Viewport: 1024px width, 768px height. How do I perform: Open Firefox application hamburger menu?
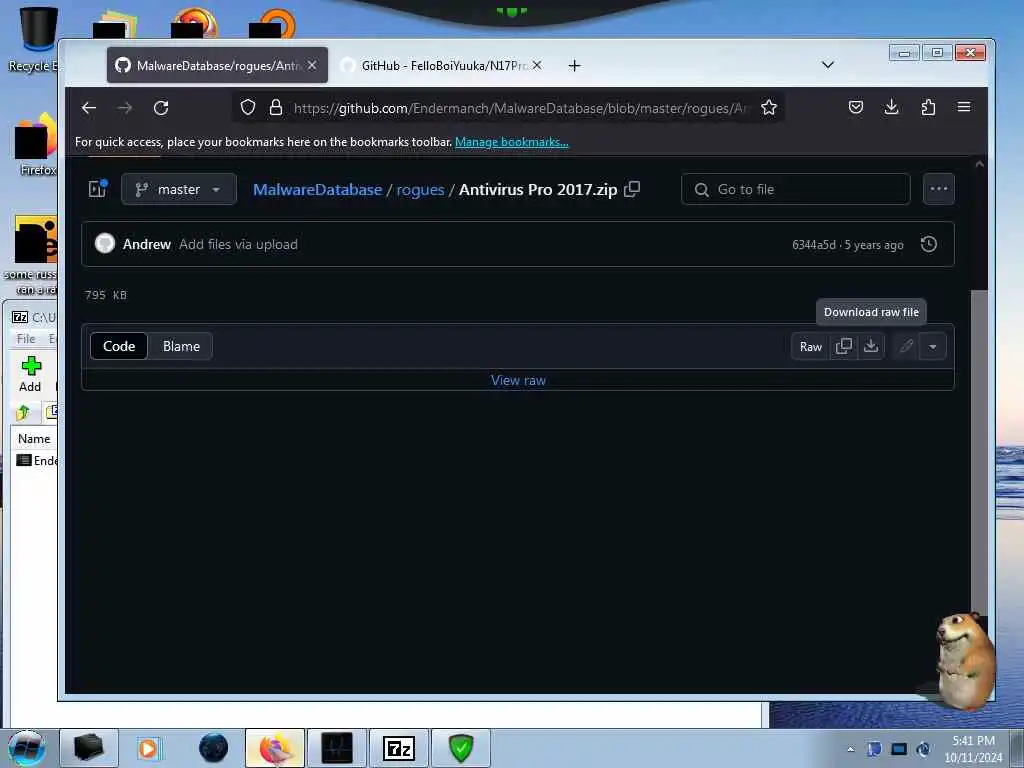pos(964,107)
